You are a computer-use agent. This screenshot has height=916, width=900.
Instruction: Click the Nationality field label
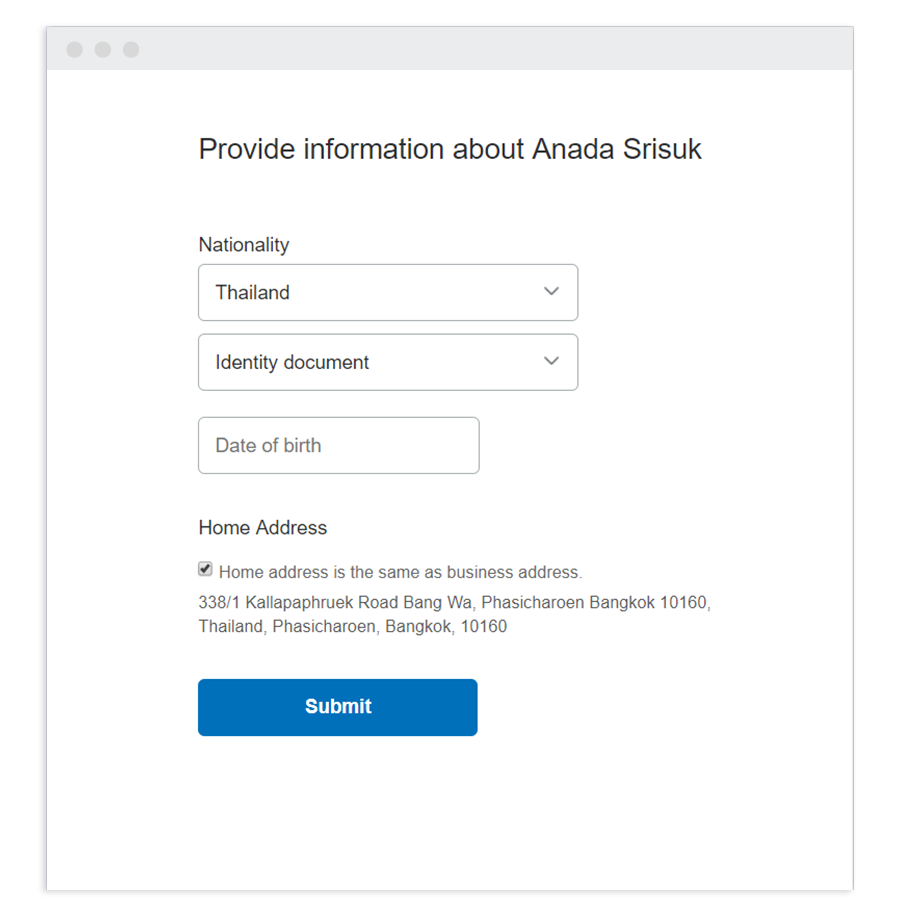point(244,245)
